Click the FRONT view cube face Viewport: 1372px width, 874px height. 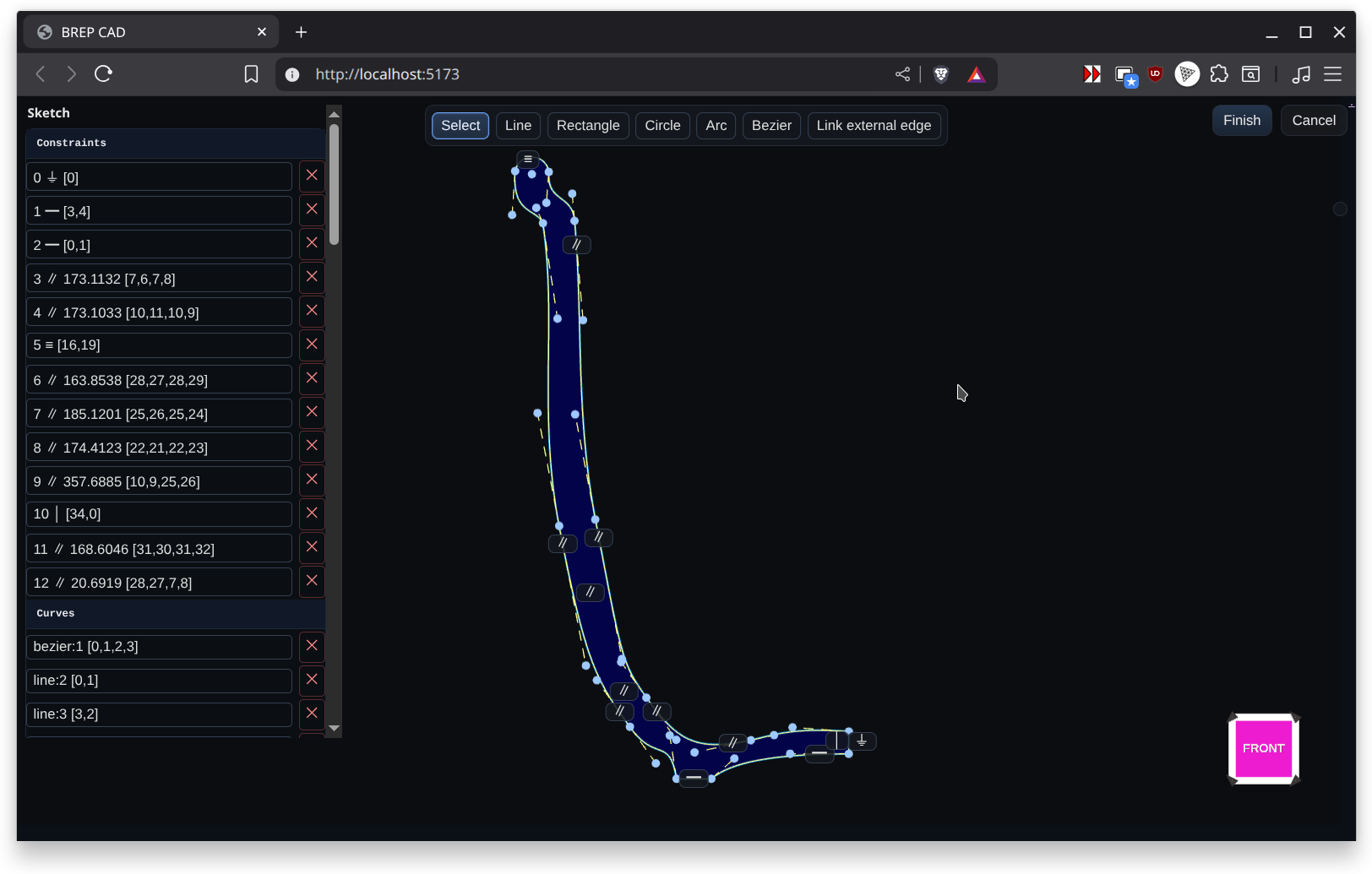pos(1263,748)
